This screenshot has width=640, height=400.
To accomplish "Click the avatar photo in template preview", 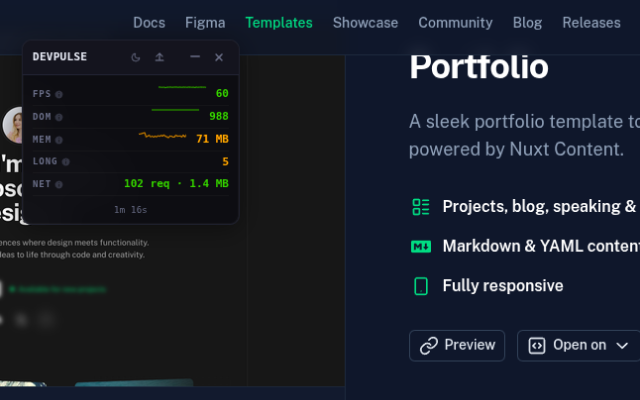I will pyautogui.click(x=12, y=125).
